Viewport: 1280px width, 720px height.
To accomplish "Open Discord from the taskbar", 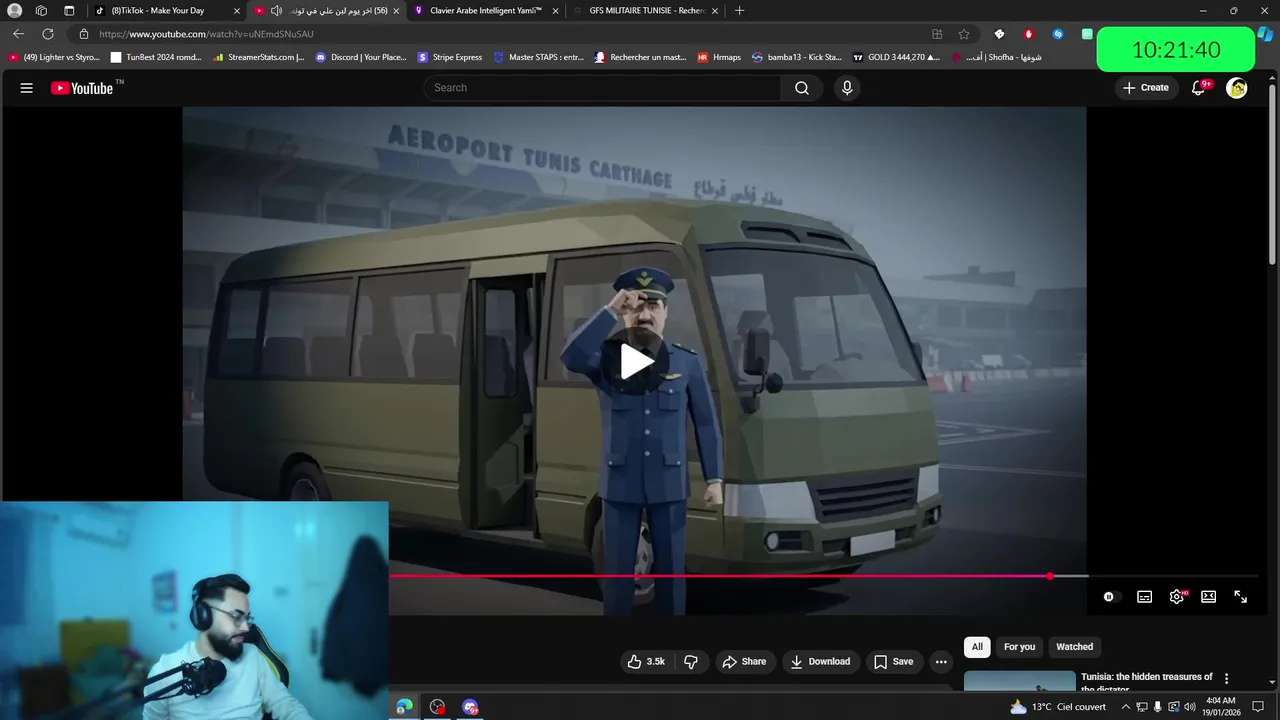I will [470, 707].
